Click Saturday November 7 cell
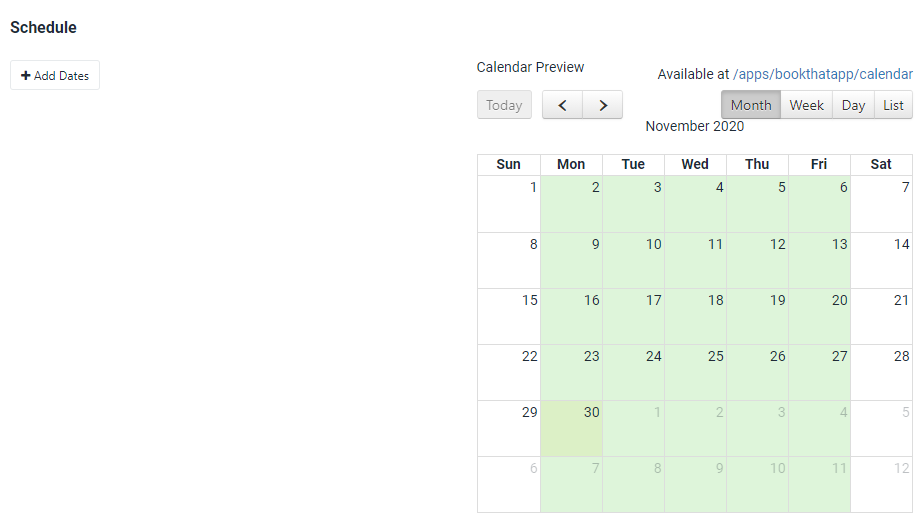 tap(881, 205)
